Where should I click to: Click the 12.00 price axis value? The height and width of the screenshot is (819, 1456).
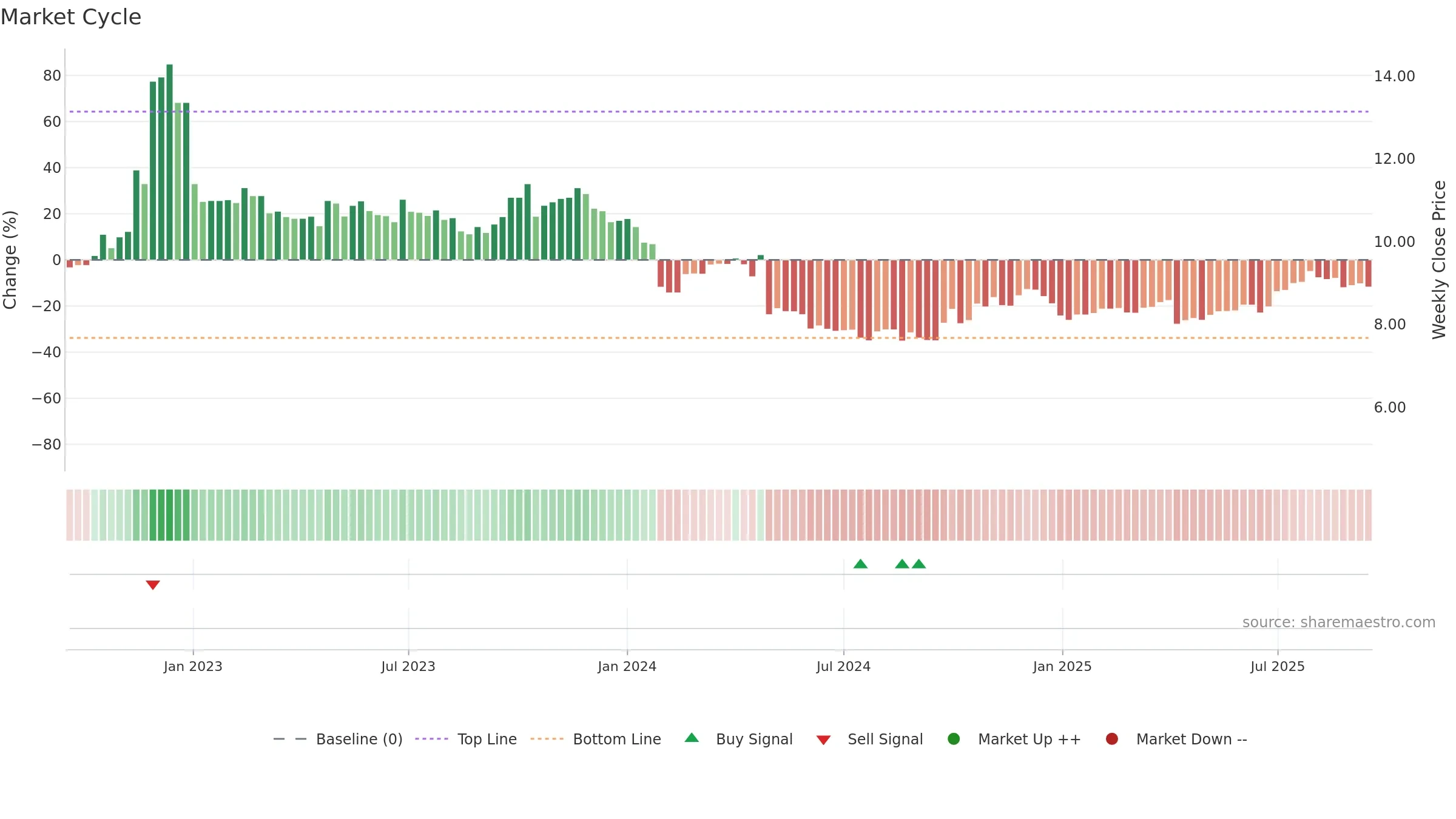coord(1394,158)
